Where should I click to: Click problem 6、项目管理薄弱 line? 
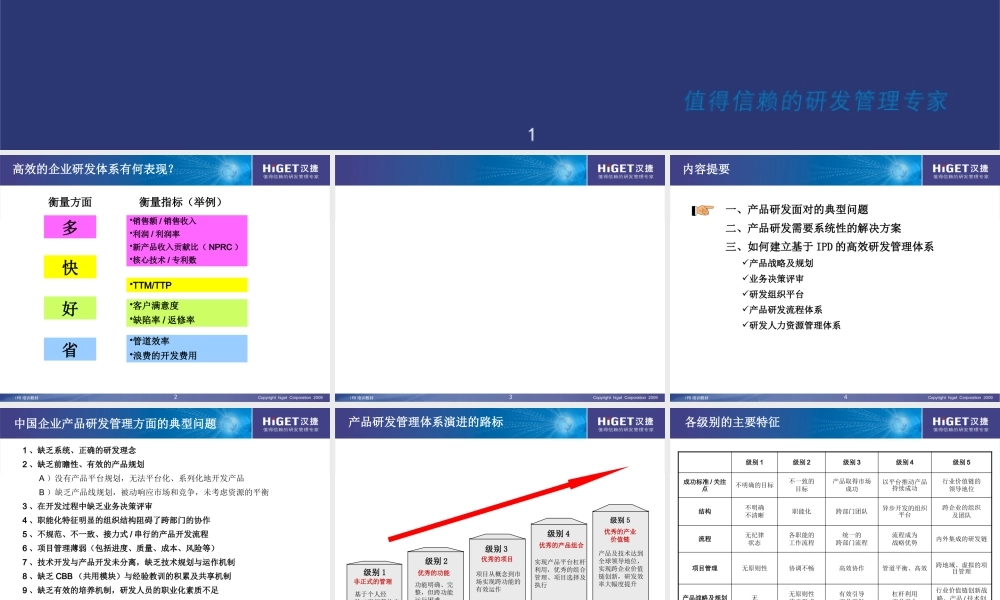point(121,548)
